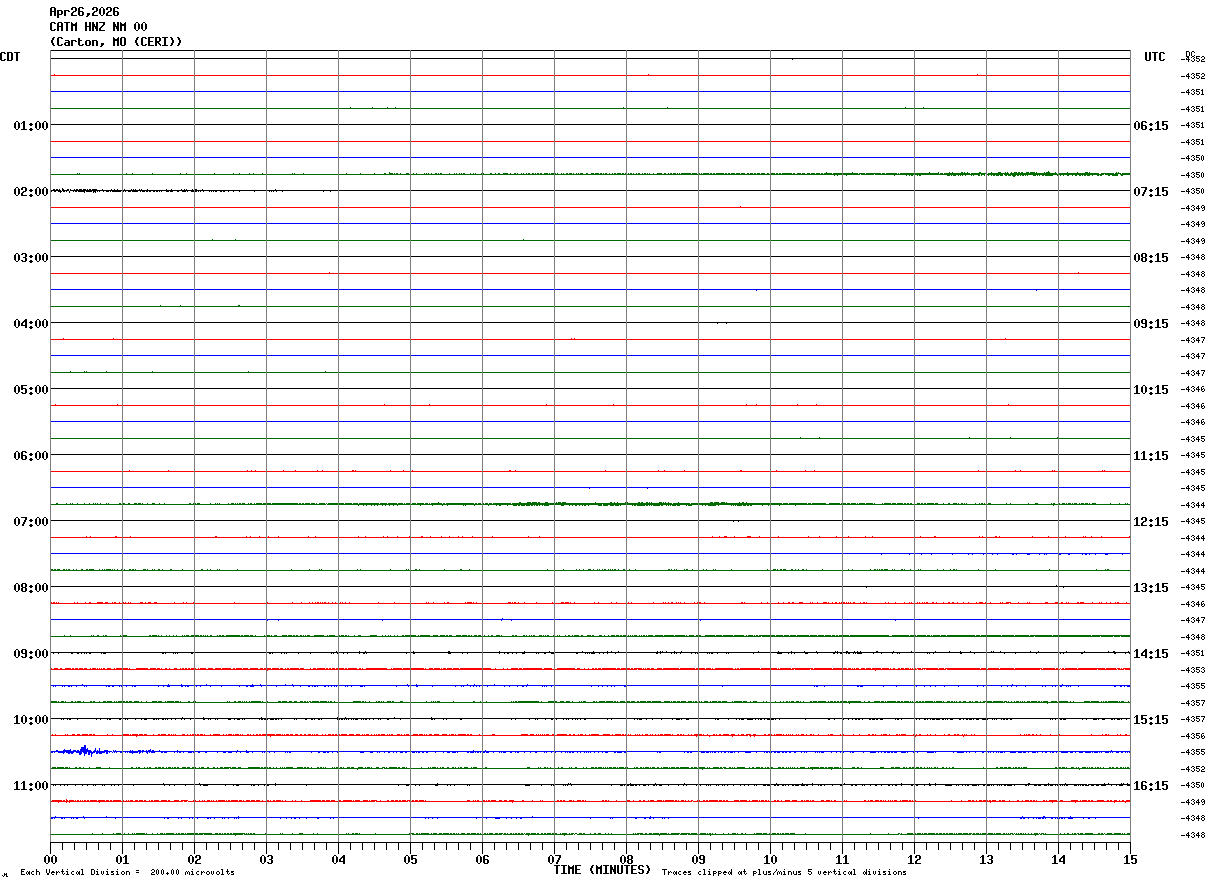Select the 11:00 CDT time label

[31, 785]
